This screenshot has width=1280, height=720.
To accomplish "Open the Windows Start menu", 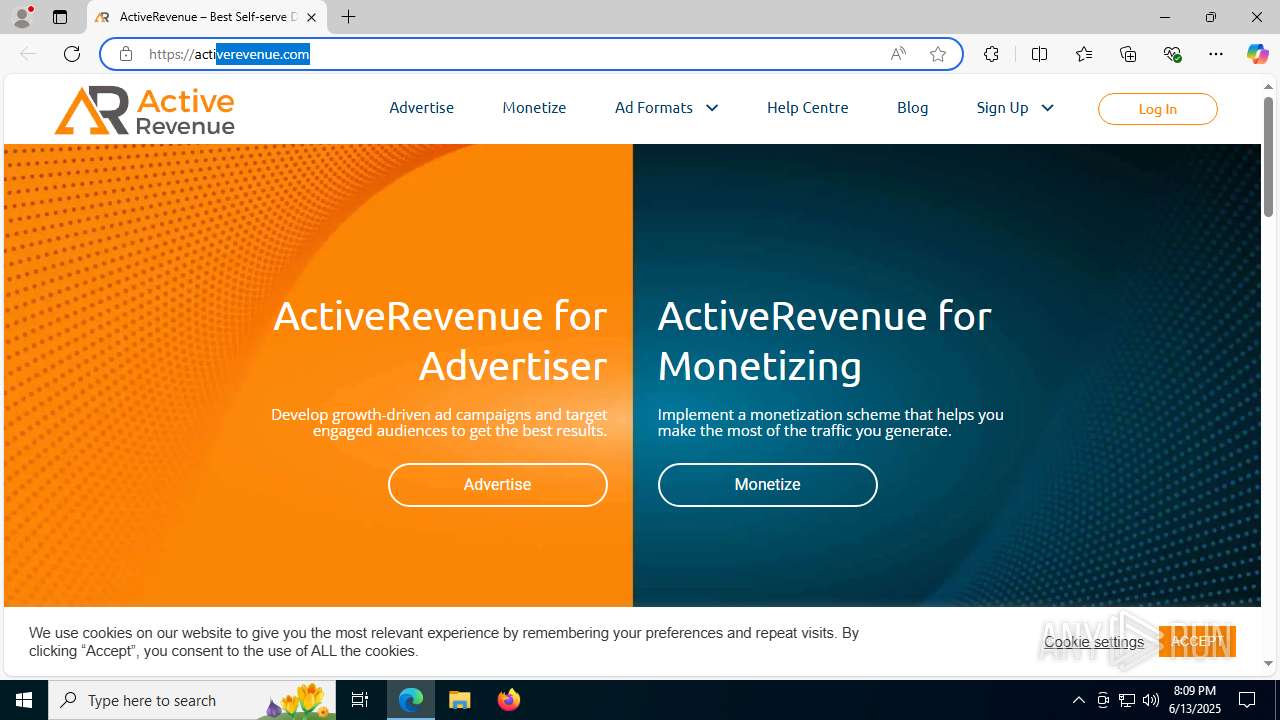I will pos(24,700).
